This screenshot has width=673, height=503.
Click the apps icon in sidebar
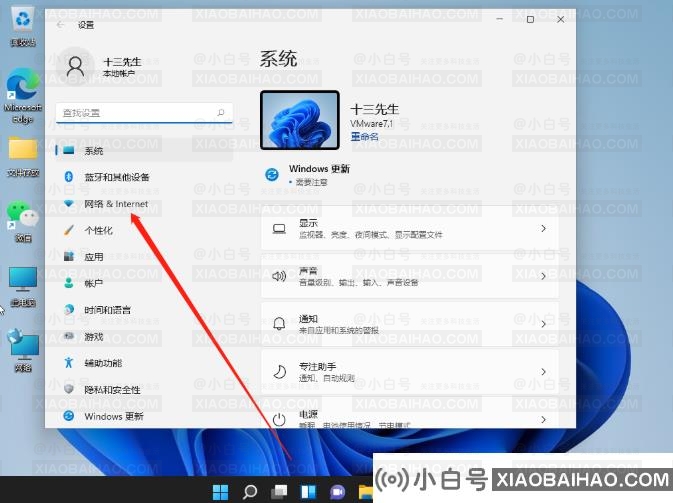[x=69, y=256]
